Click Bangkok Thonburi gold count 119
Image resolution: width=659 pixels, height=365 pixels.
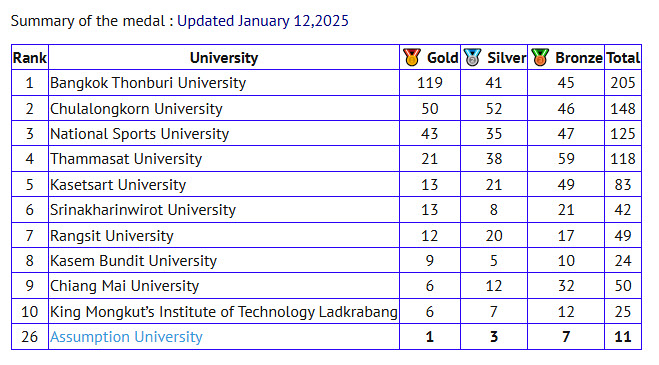[430, 83]
